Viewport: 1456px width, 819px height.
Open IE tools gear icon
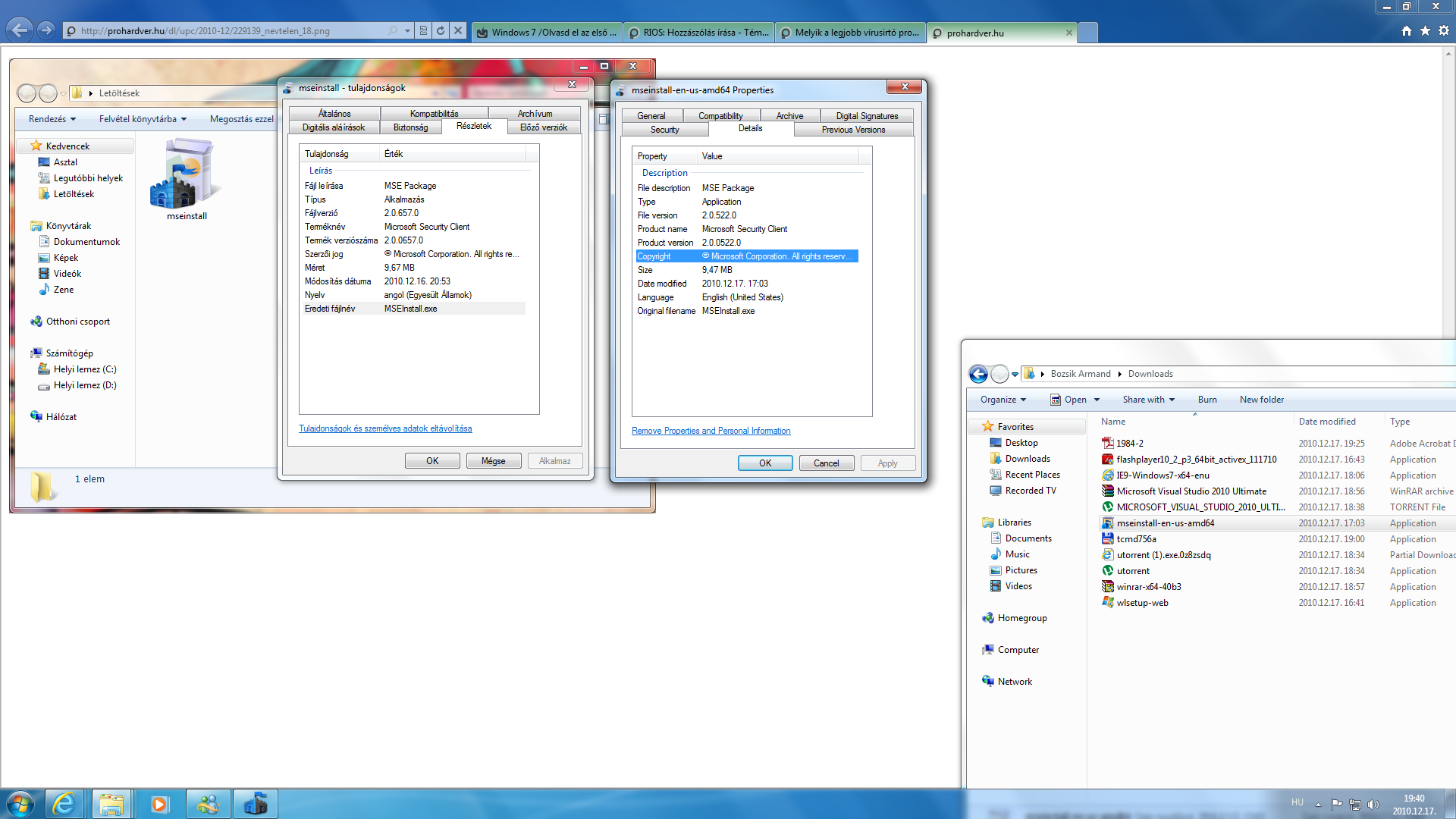(1444, 31)
